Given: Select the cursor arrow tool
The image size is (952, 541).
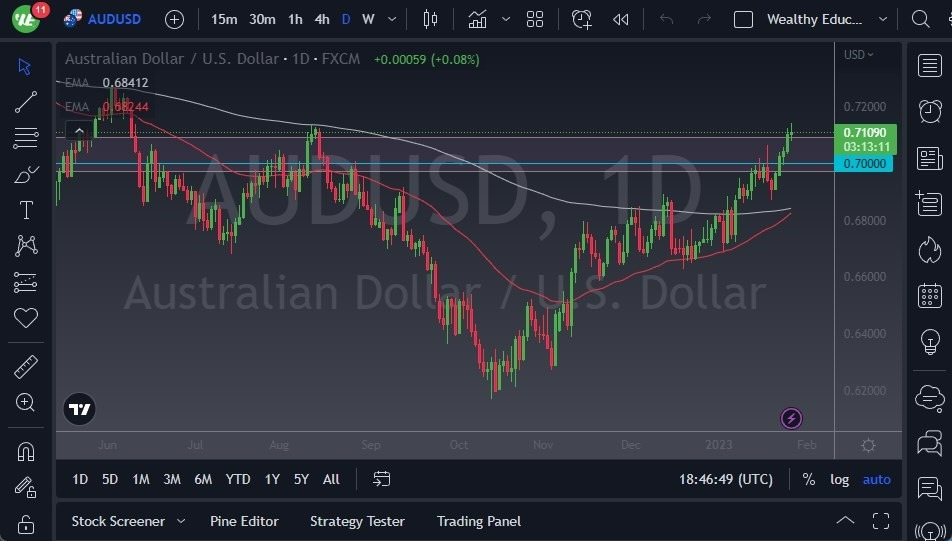Looking at the screenshot, I should point(25,66).
